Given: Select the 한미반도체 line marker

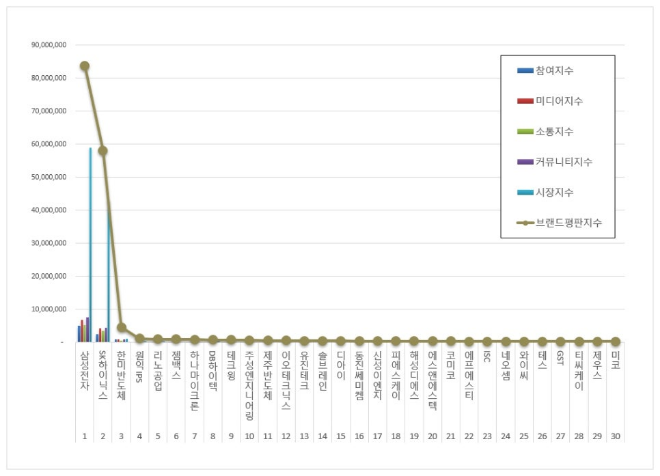Looking at the screenshot, I should click(121, 327).
